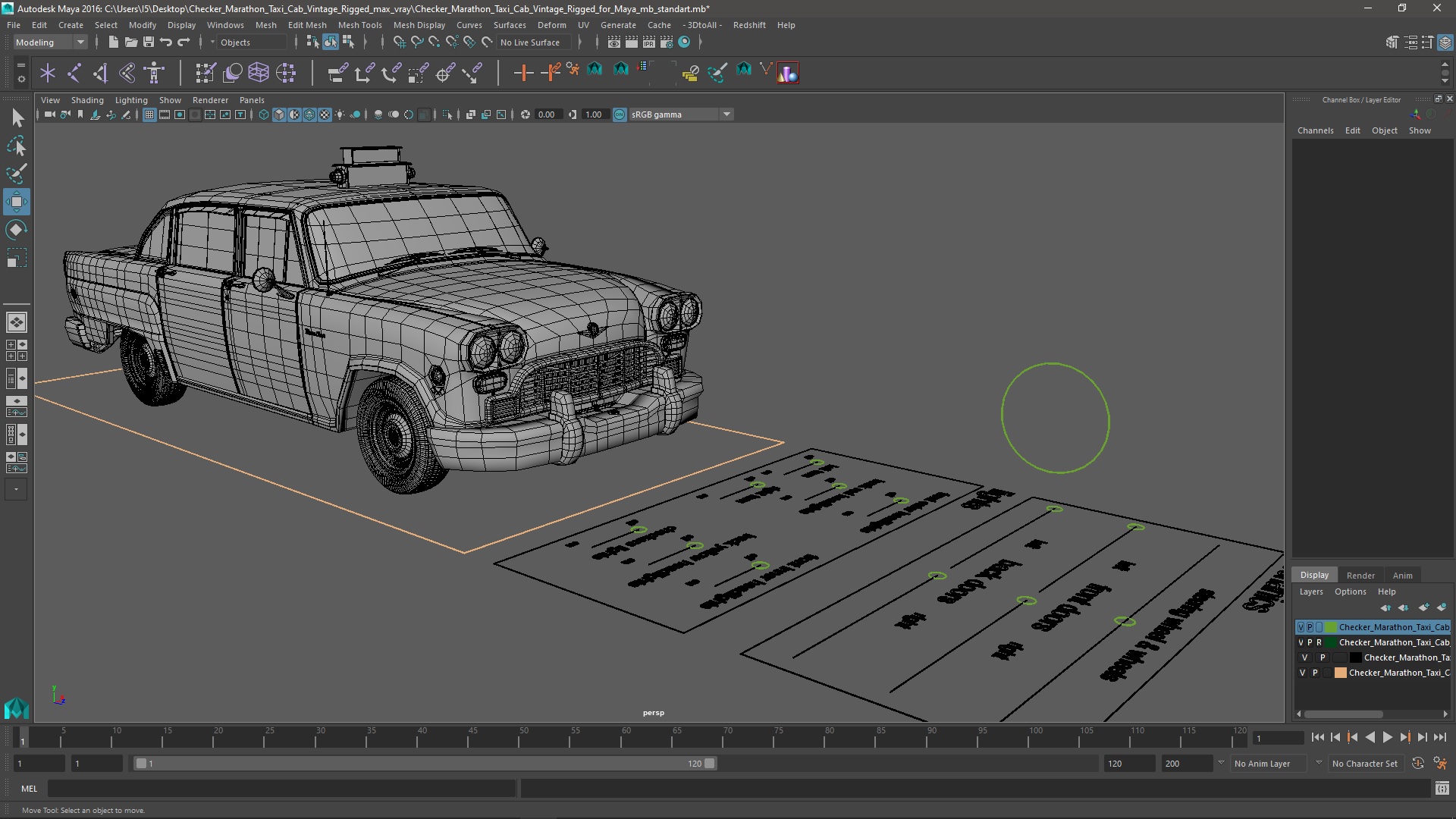The width and height of the screenshot is (1456, 819).
Task: Open sRGB gamma color space dropdown
Action: point(681,115)
